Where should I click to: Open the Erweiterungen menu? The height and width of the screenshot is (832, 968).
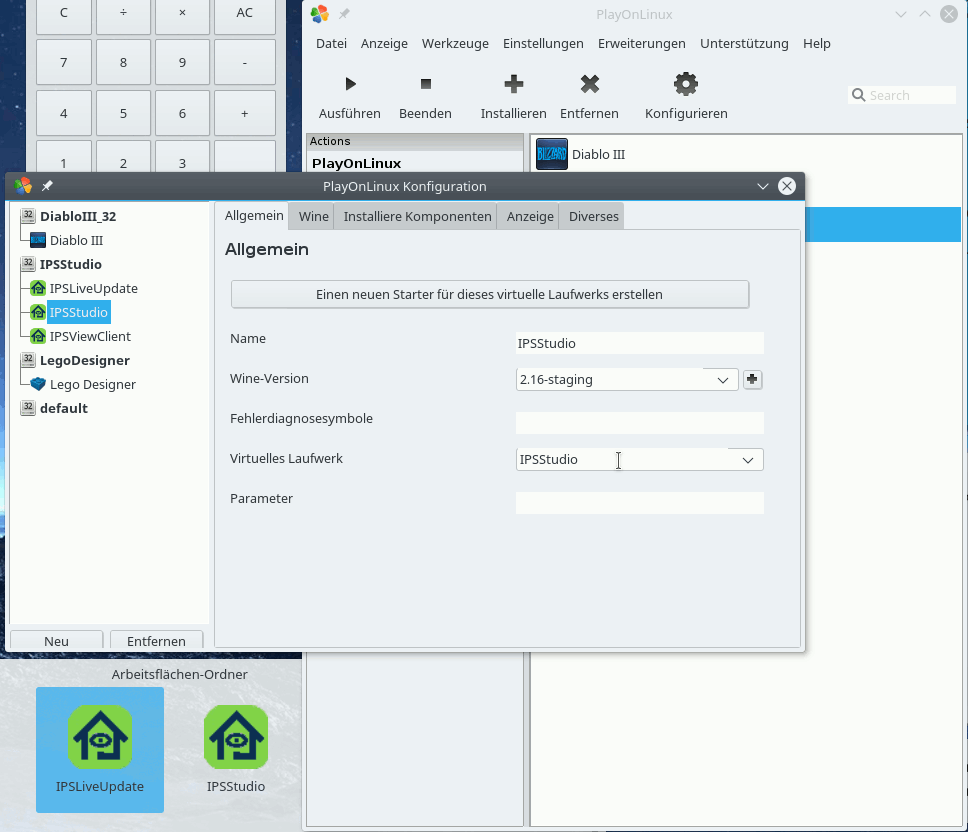[641, 43]
